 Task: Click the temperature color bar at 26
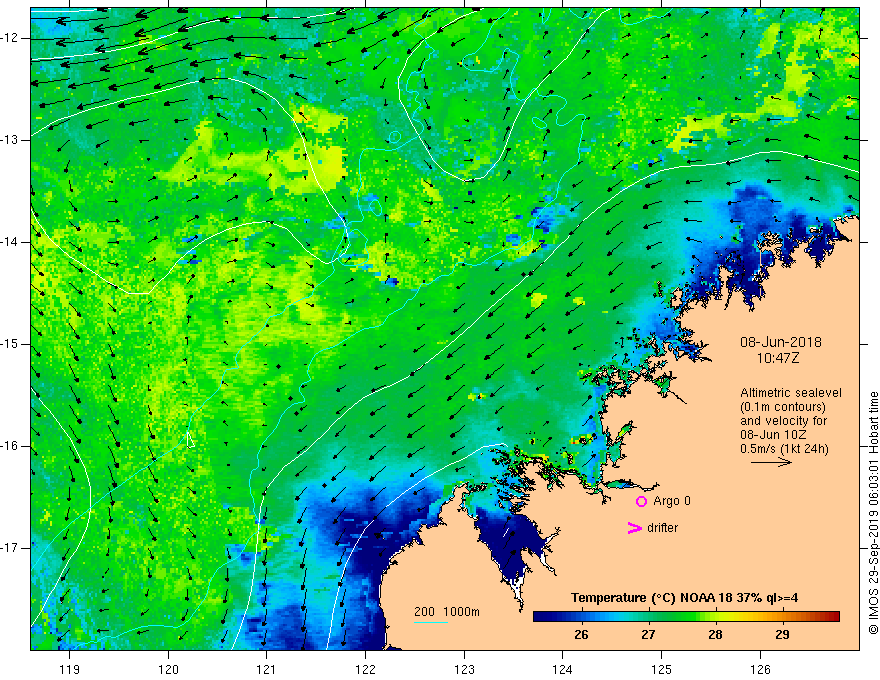click(x=581, y=617)
